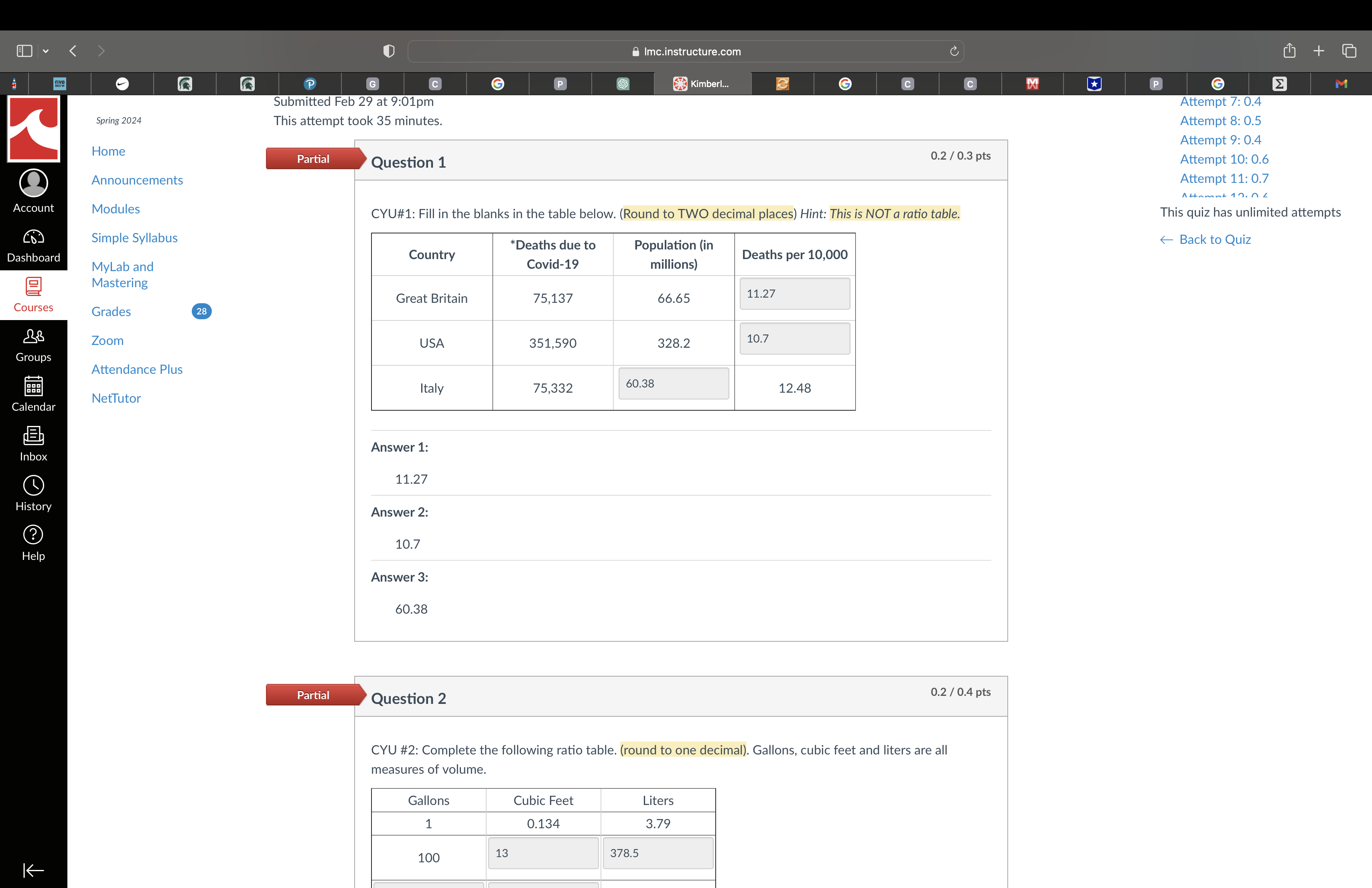Toggle Safari sidebar panel button
Screen dimensions: 1372x888
[24, 51]
